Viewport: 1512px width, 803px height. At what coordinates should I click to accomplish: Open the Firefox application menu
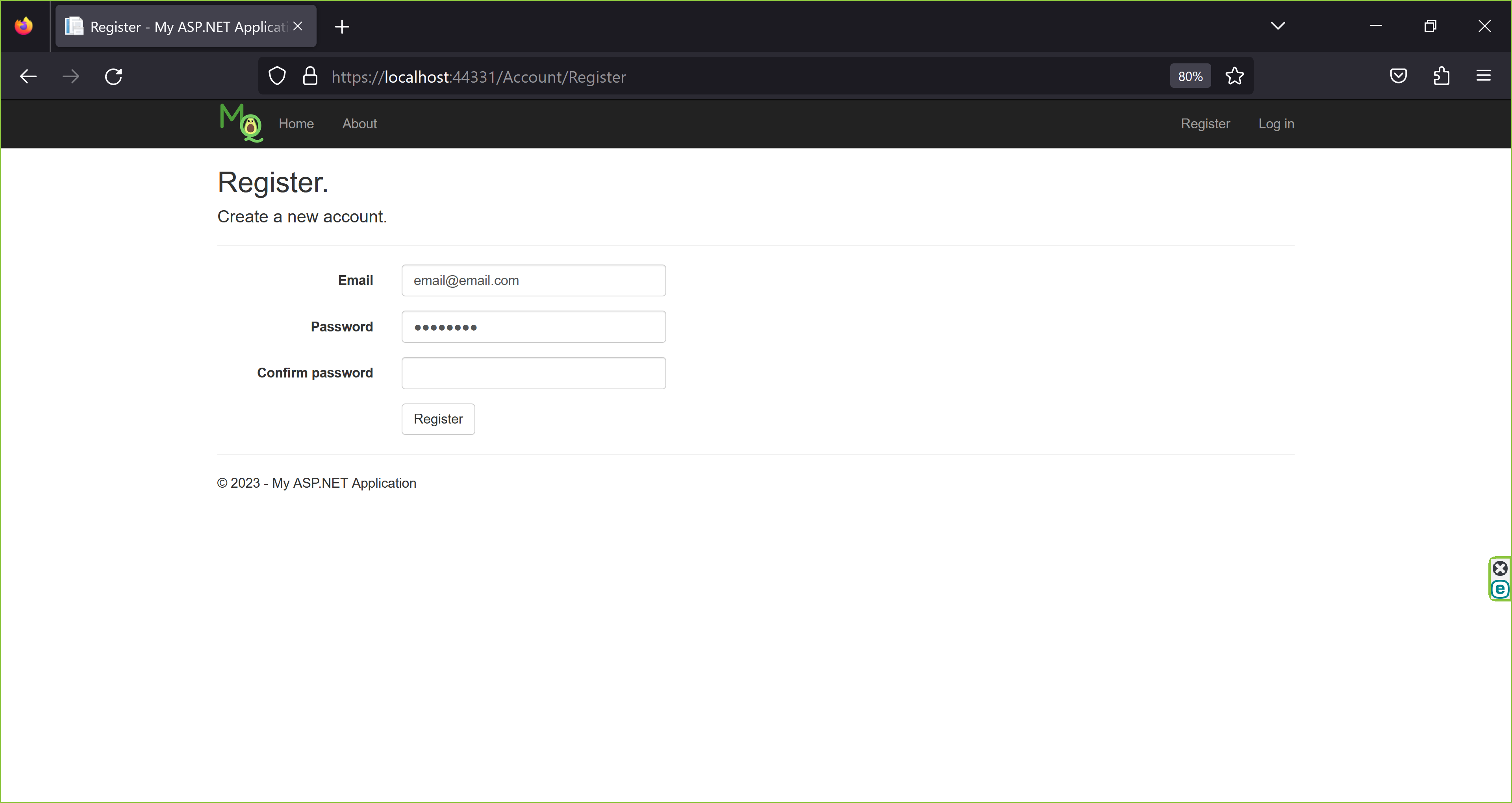1483,76
